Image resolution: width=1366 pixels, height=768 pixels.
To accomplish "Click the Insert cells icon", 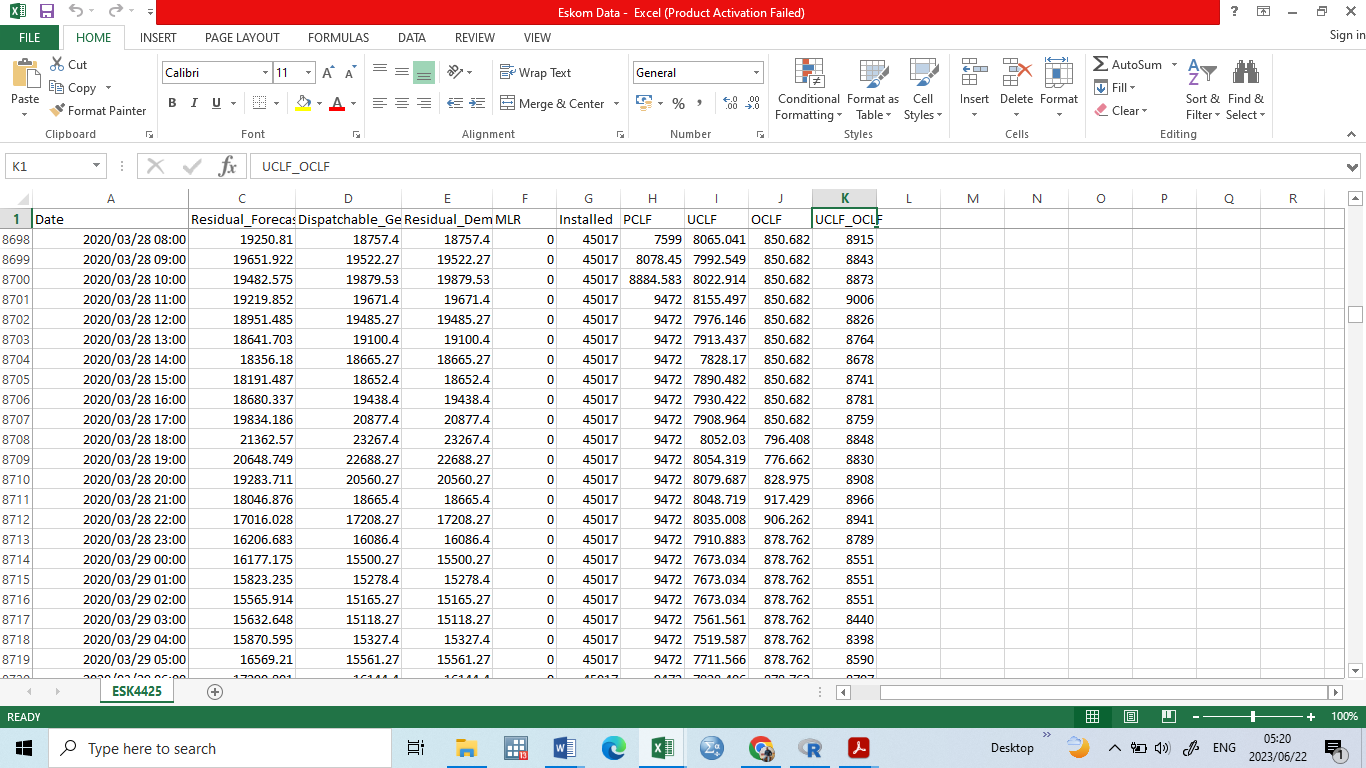I will (974, 73).
